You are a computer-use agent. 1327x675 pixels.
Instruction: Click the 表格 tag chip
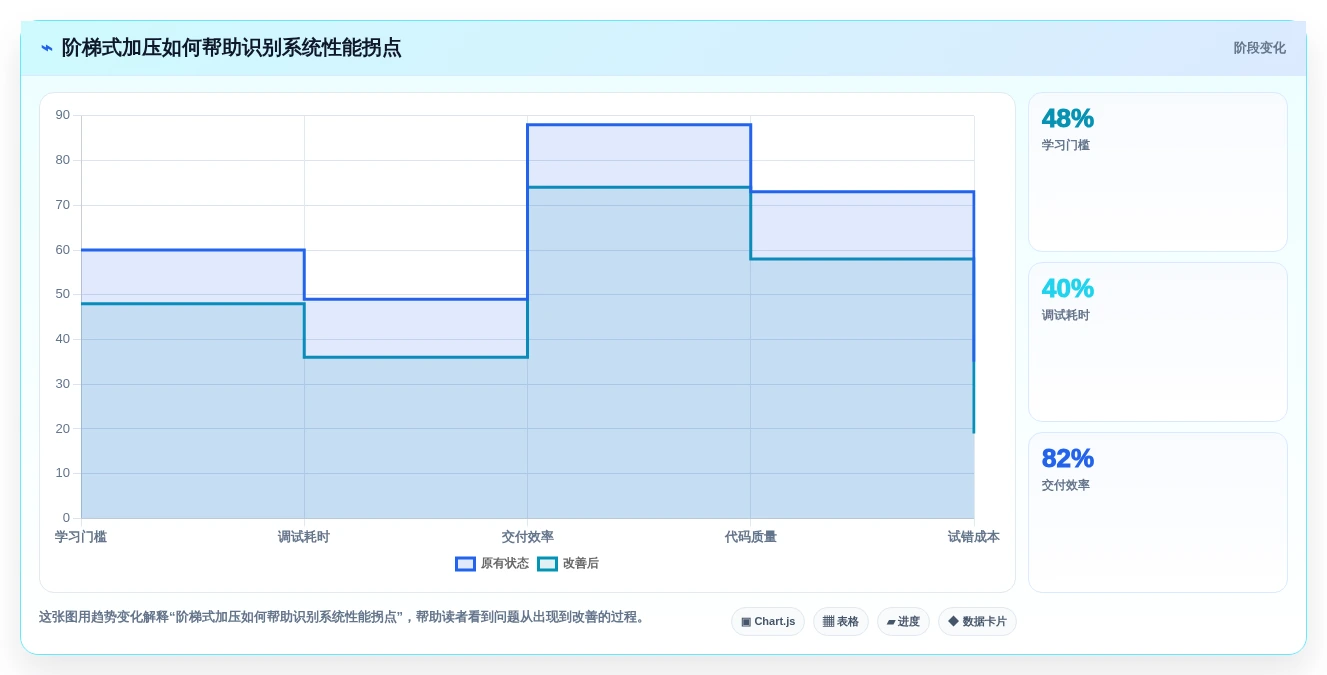[841, 622]
